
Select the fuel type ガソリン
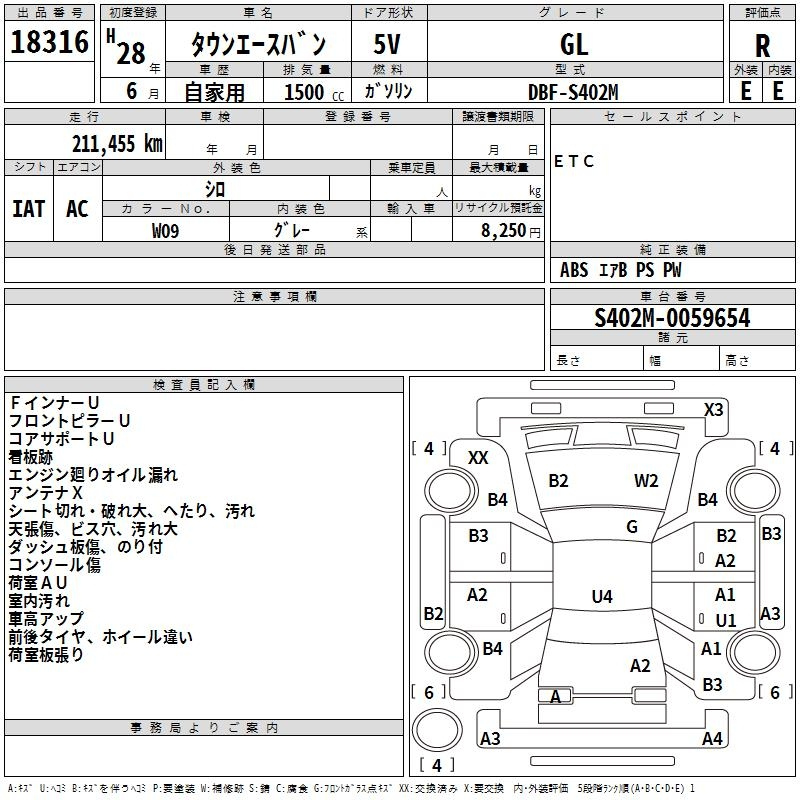click(388, 91)
